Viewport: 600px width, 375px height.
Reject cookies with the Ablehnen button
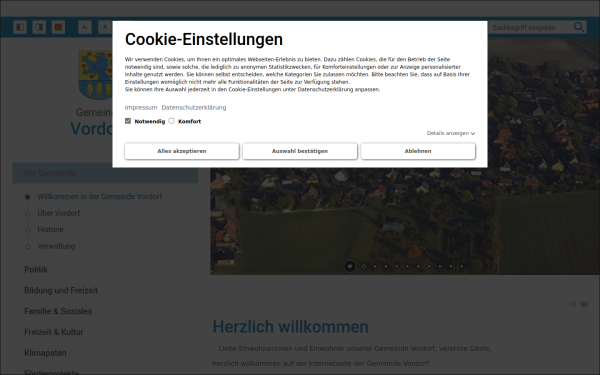click(x=418, y=151)
